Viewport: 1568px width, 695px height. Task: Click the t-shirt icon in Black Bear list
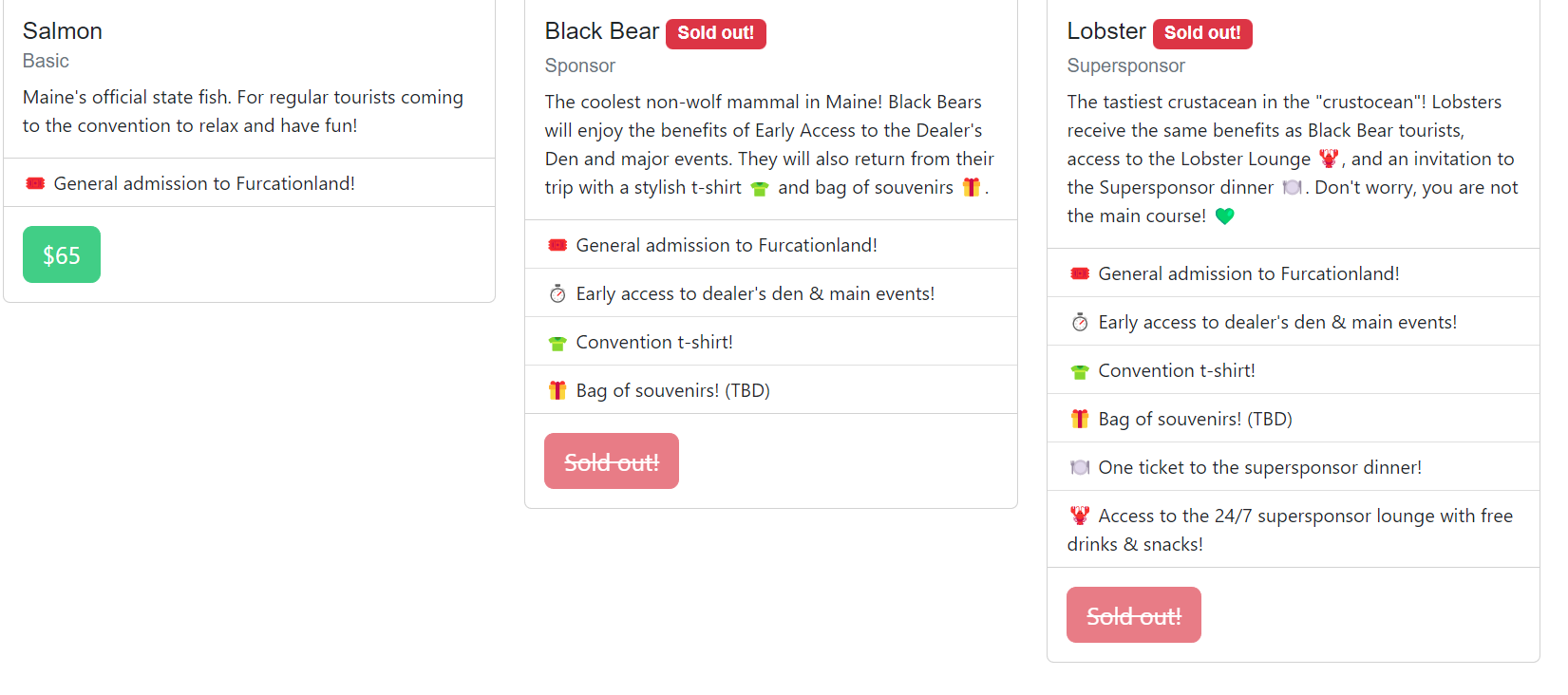[557, 343]
